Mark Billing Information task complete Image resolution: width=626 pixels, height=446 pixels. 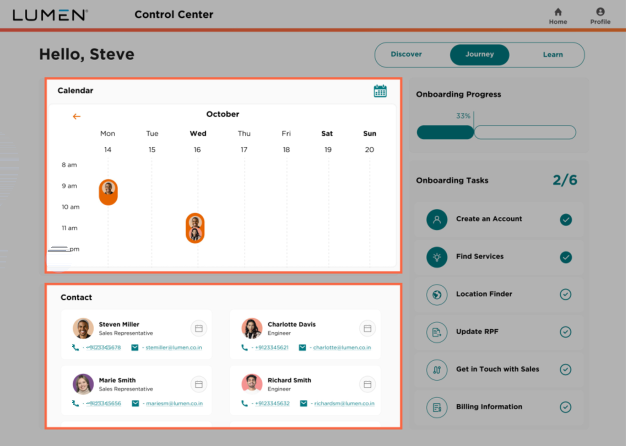[565, 407]
